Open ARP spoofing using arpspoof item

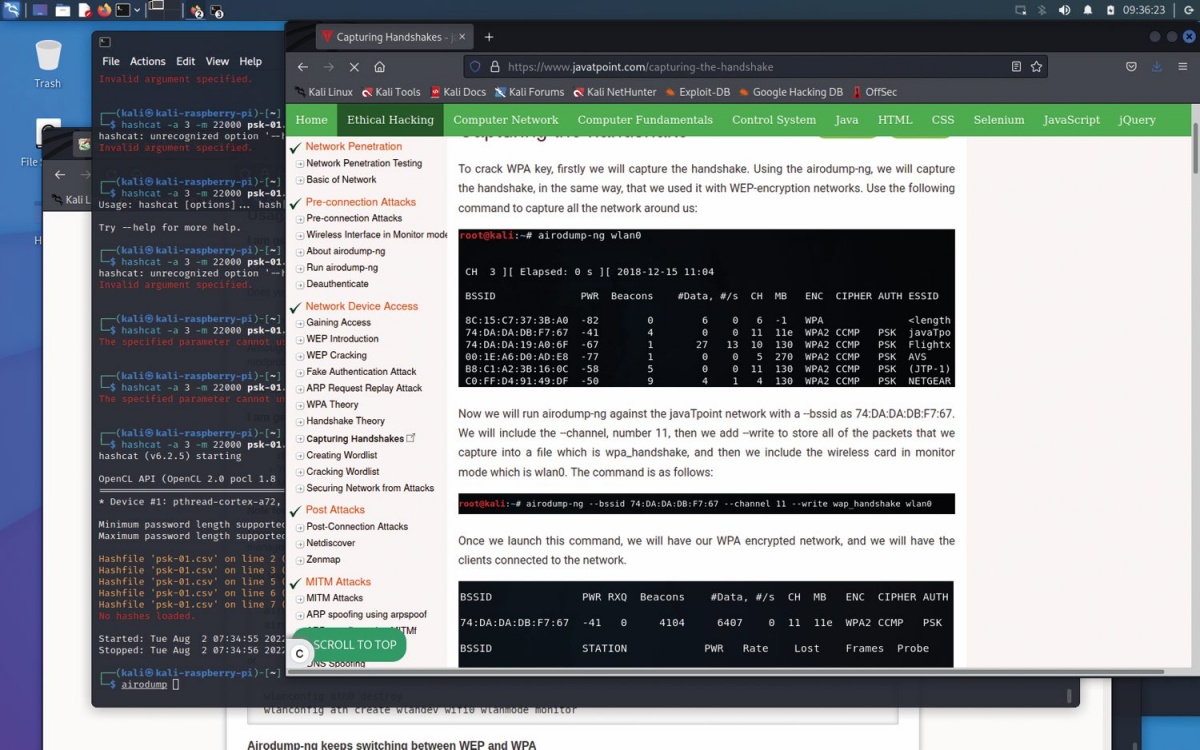pyautogui.click(x=366, y=615)
